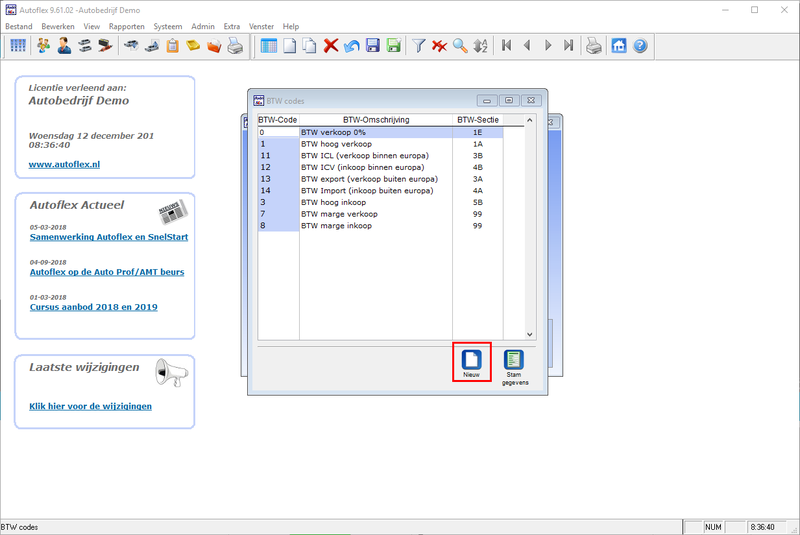Remove filter with the red crossed filter icon
Viewport: 800px width, 535px height.
tap(439, 46)
